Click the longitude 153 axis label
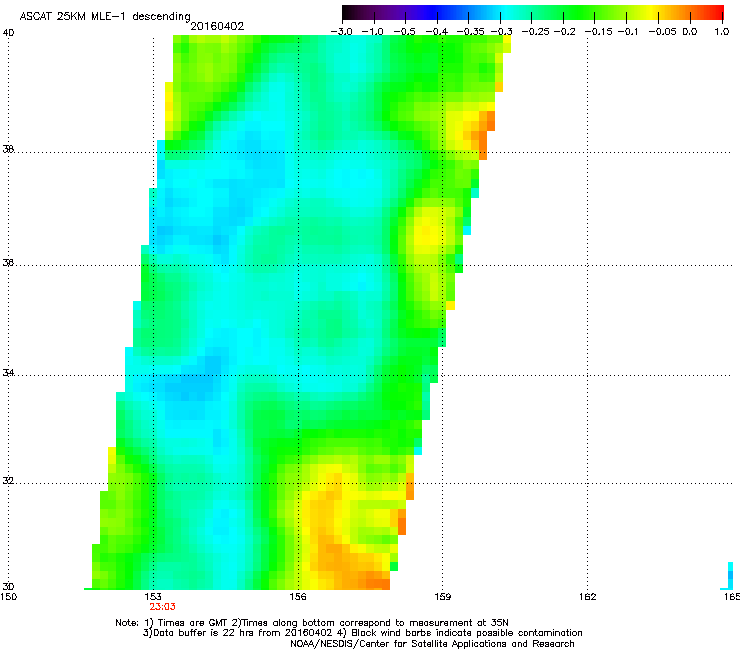The image size is (740, 650). coord(153,597)
